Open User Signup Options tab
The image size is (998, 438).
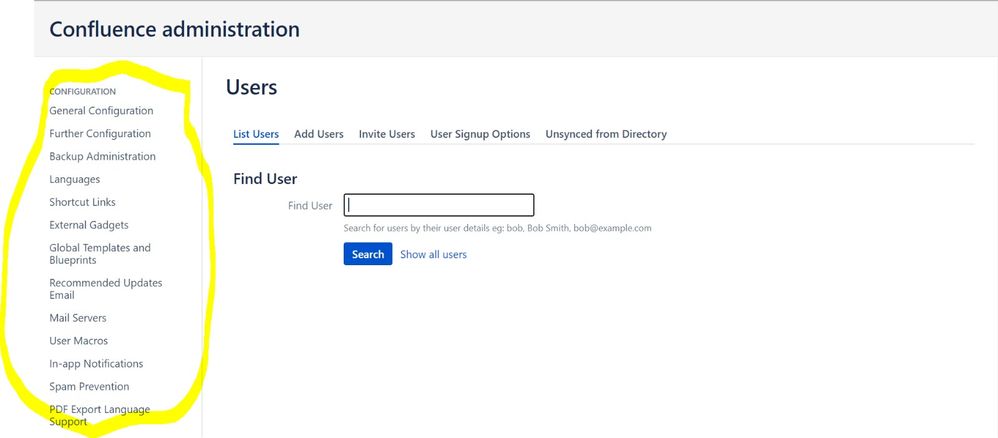[480, 134]
